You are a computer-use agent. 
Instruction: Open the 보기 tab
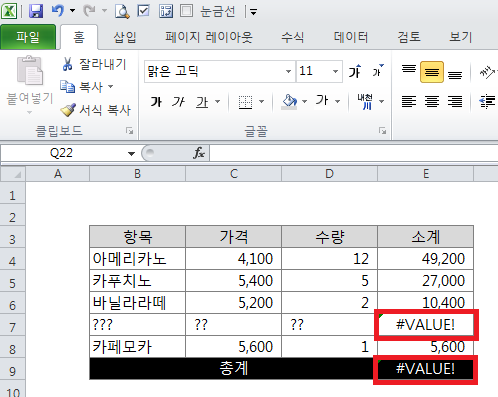tap(461, 37)
